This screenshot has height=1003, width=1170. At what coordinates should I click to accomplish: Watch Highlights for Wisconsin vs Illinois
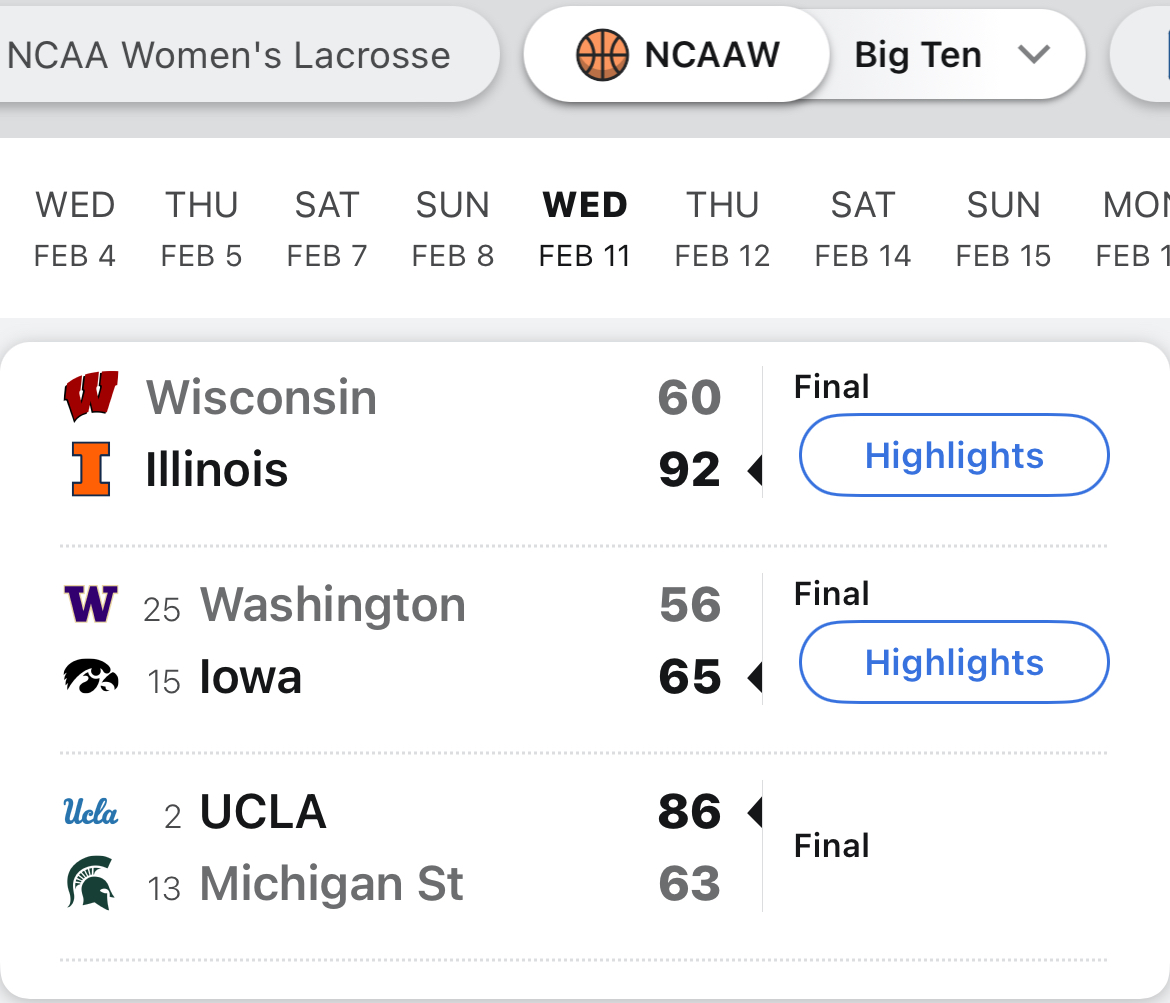coord(954,456)
